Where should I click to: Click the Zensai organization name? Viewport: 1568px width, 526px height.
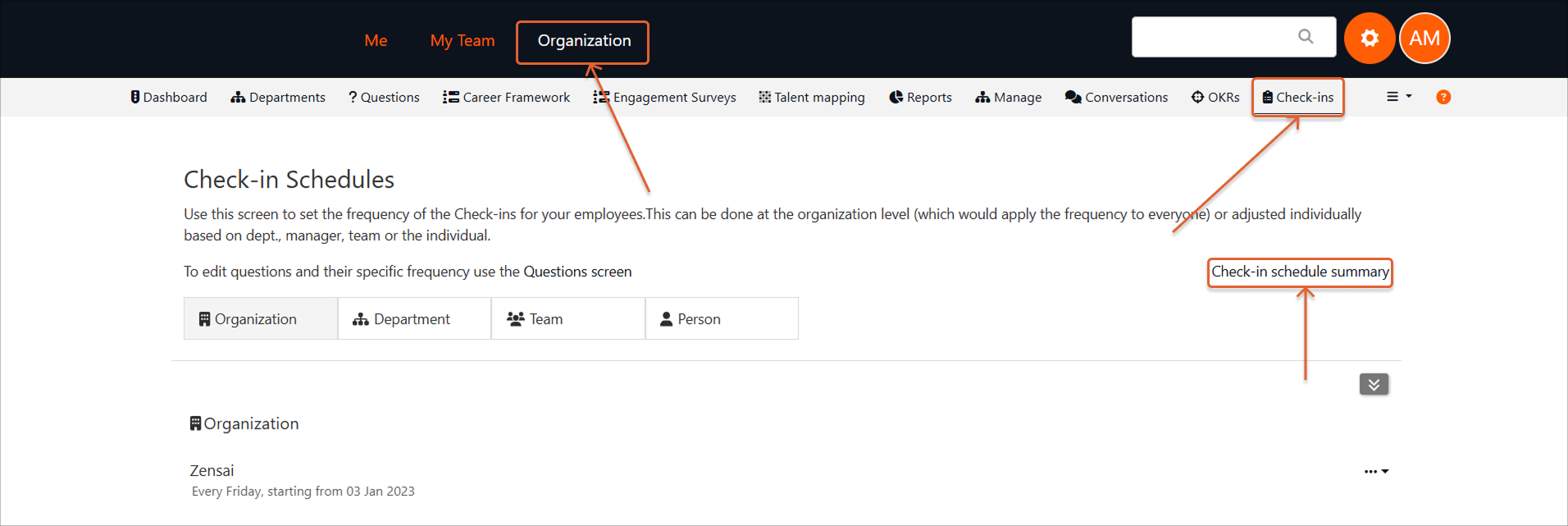(x=212, y=470)
